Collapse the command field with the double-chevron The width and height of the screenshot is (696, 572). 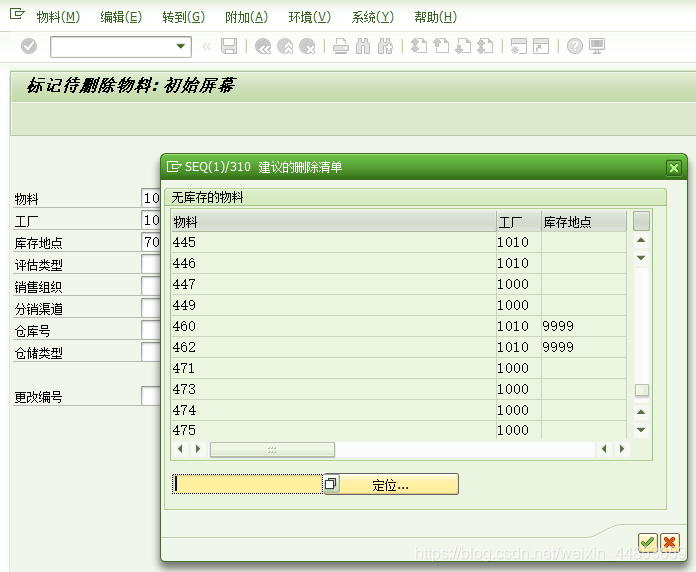206,46
